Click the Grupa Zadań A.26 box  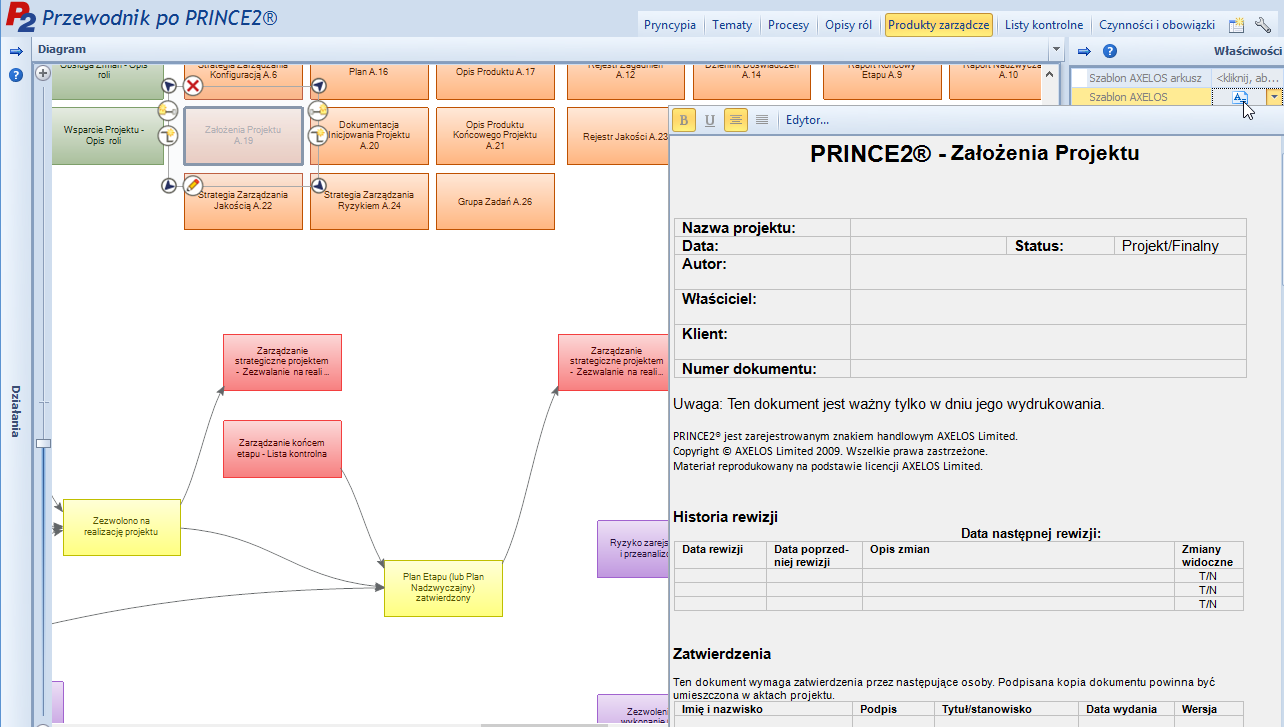(495, 201)
